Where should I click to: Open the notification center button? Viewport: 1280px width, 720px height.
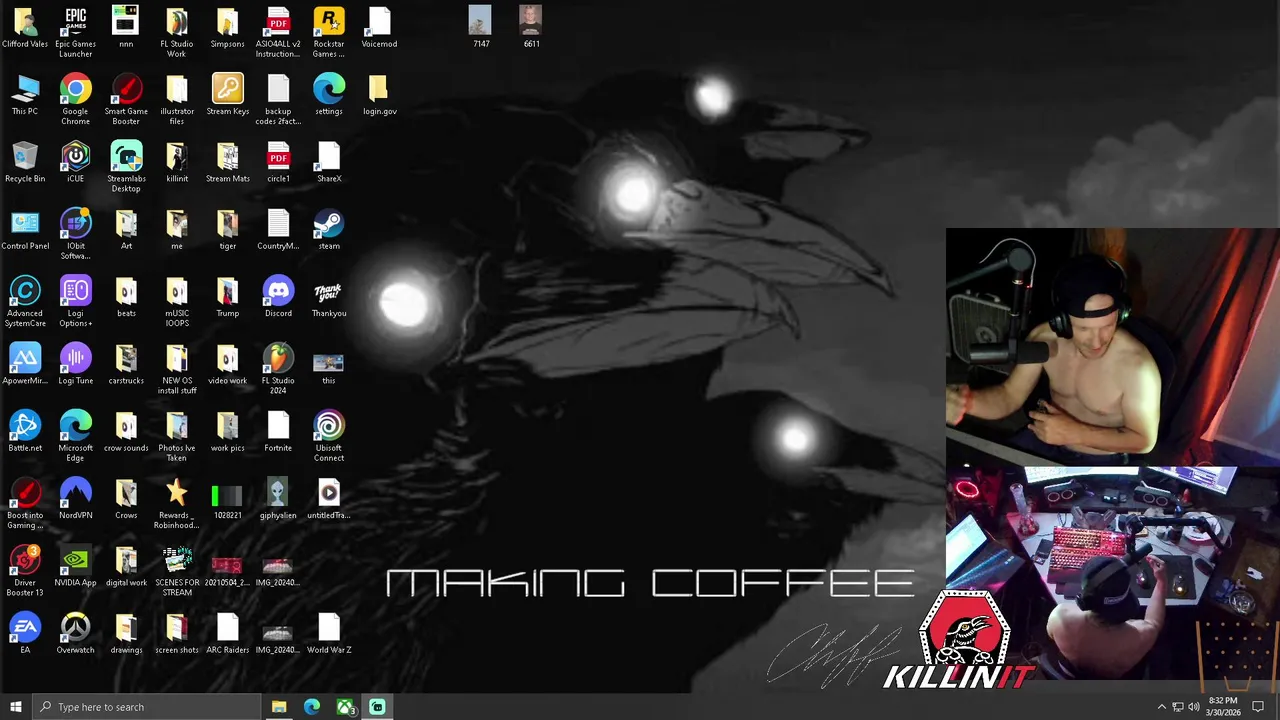click(1258, 707)
